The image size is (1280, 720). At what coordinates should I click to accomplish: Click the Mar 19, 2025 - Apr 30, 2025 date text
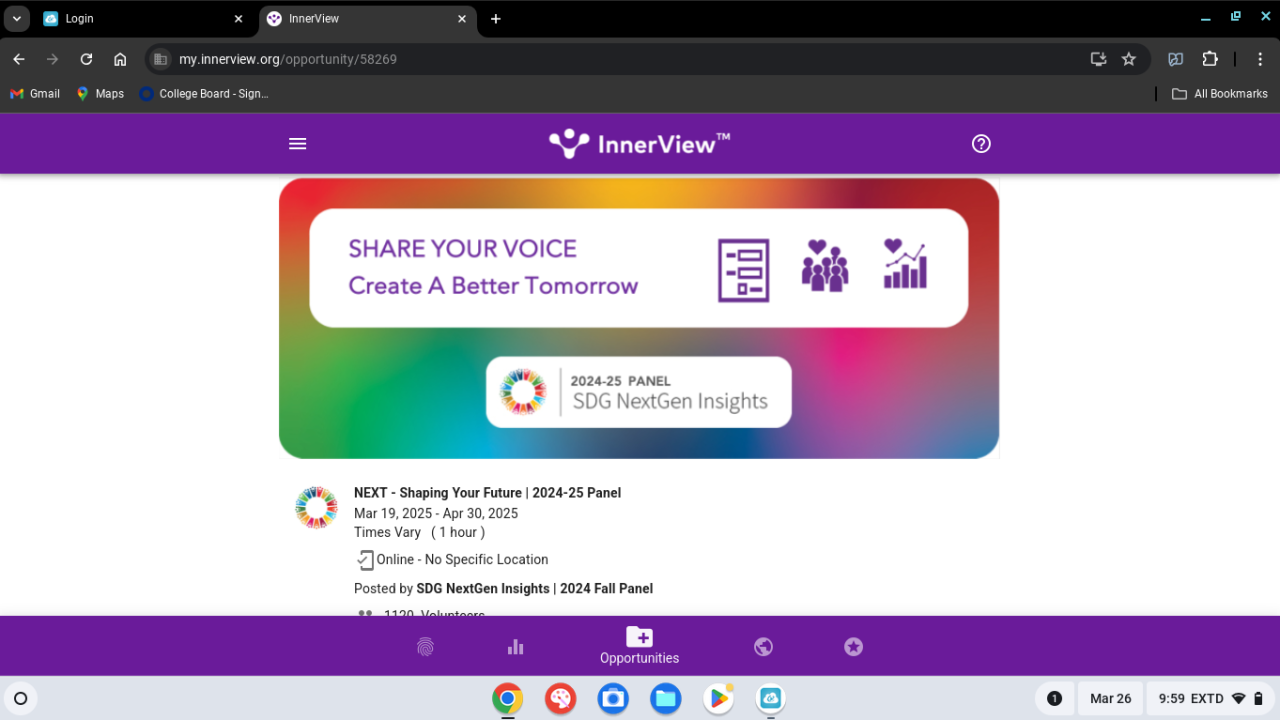436,513
